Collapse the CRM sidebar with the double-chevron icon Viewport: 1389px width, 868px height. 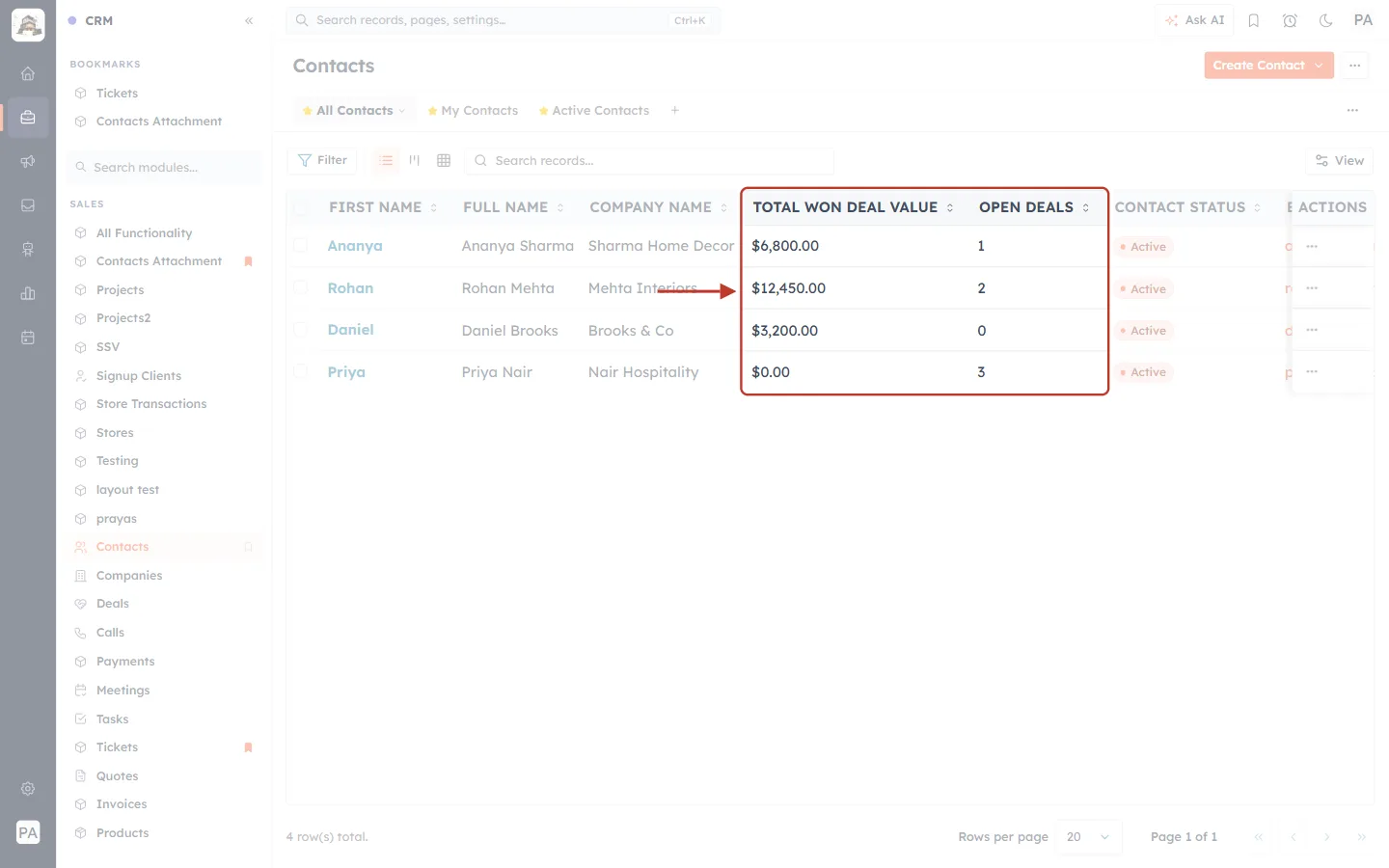[249, 20]
